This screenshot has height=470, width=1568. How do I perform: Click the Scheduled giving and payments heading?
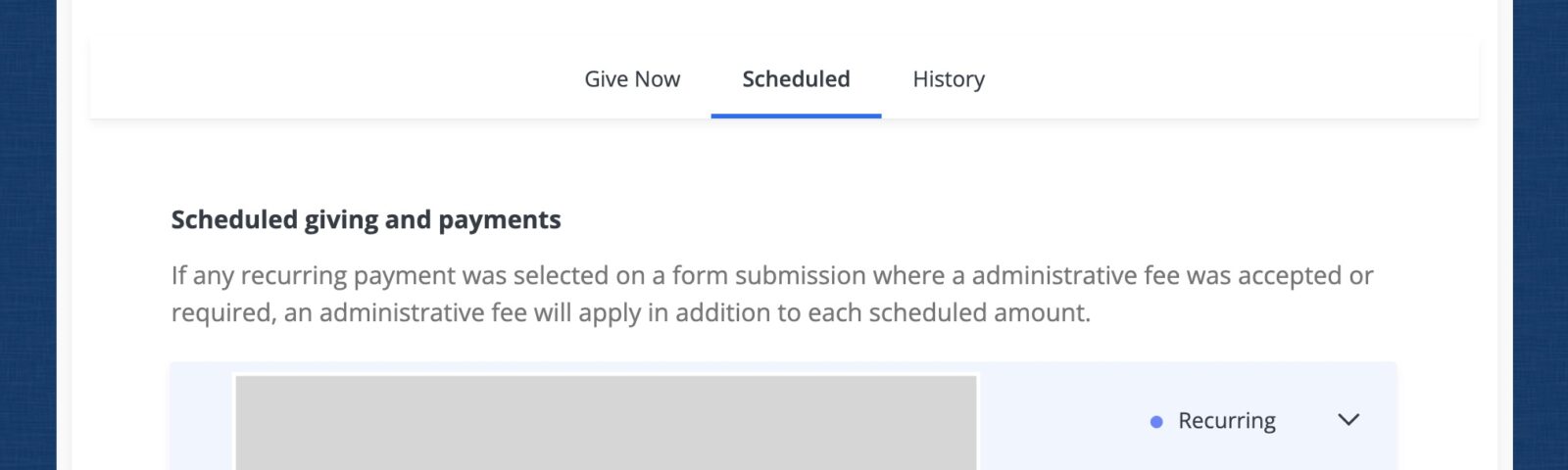click(366, 219)
